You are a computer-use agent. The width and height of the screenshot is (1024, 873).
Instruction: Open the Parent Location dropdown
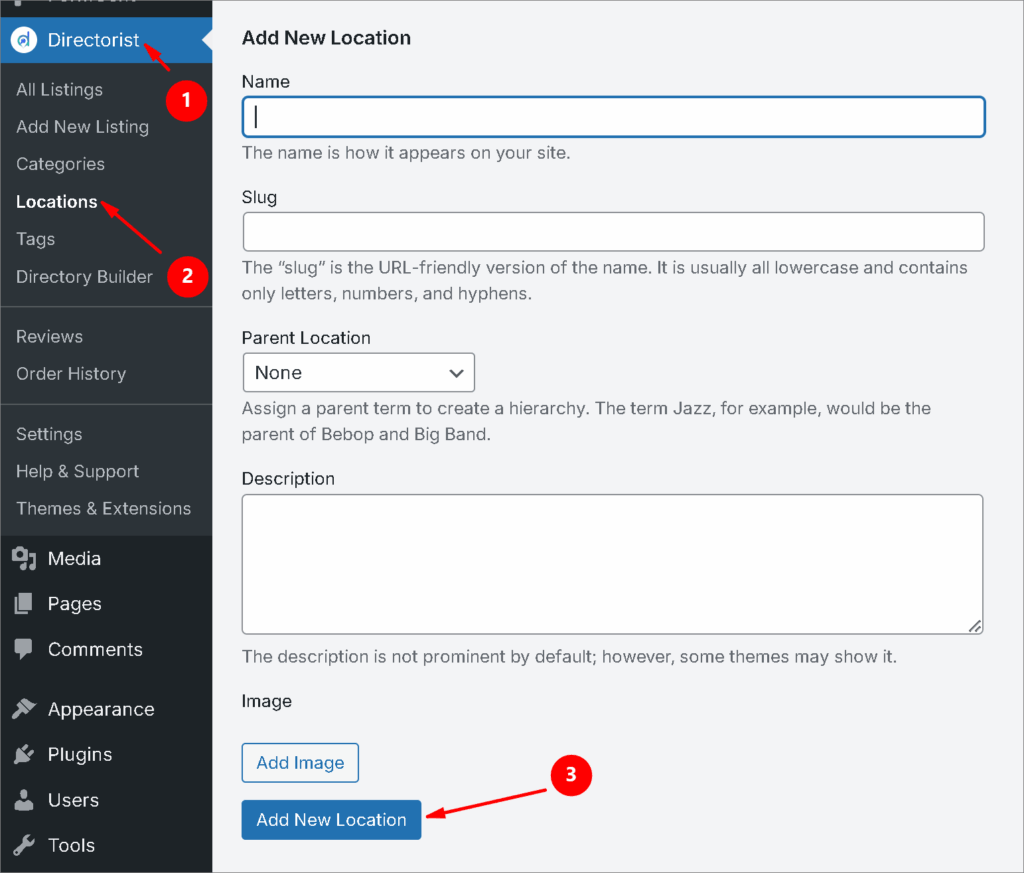point(358,372)
